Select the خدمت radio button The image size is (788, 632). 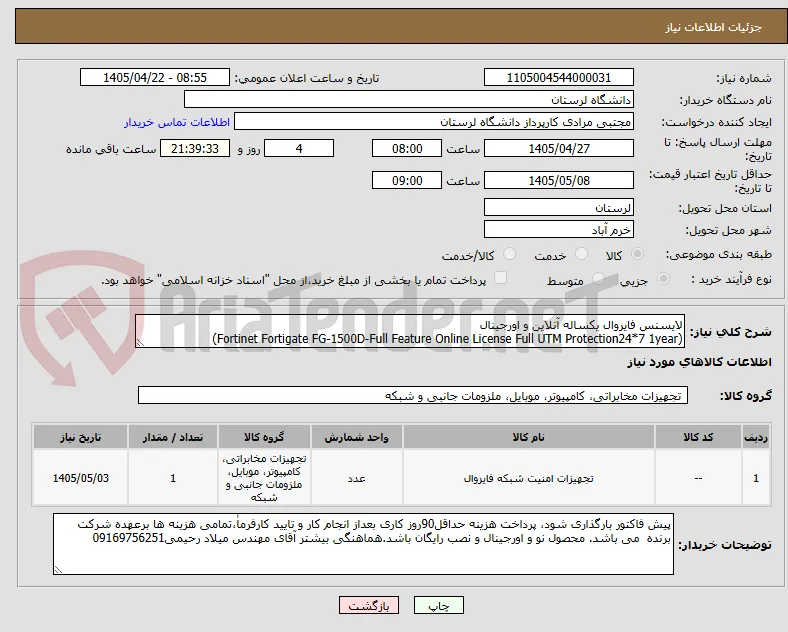(x=581, y=254)
